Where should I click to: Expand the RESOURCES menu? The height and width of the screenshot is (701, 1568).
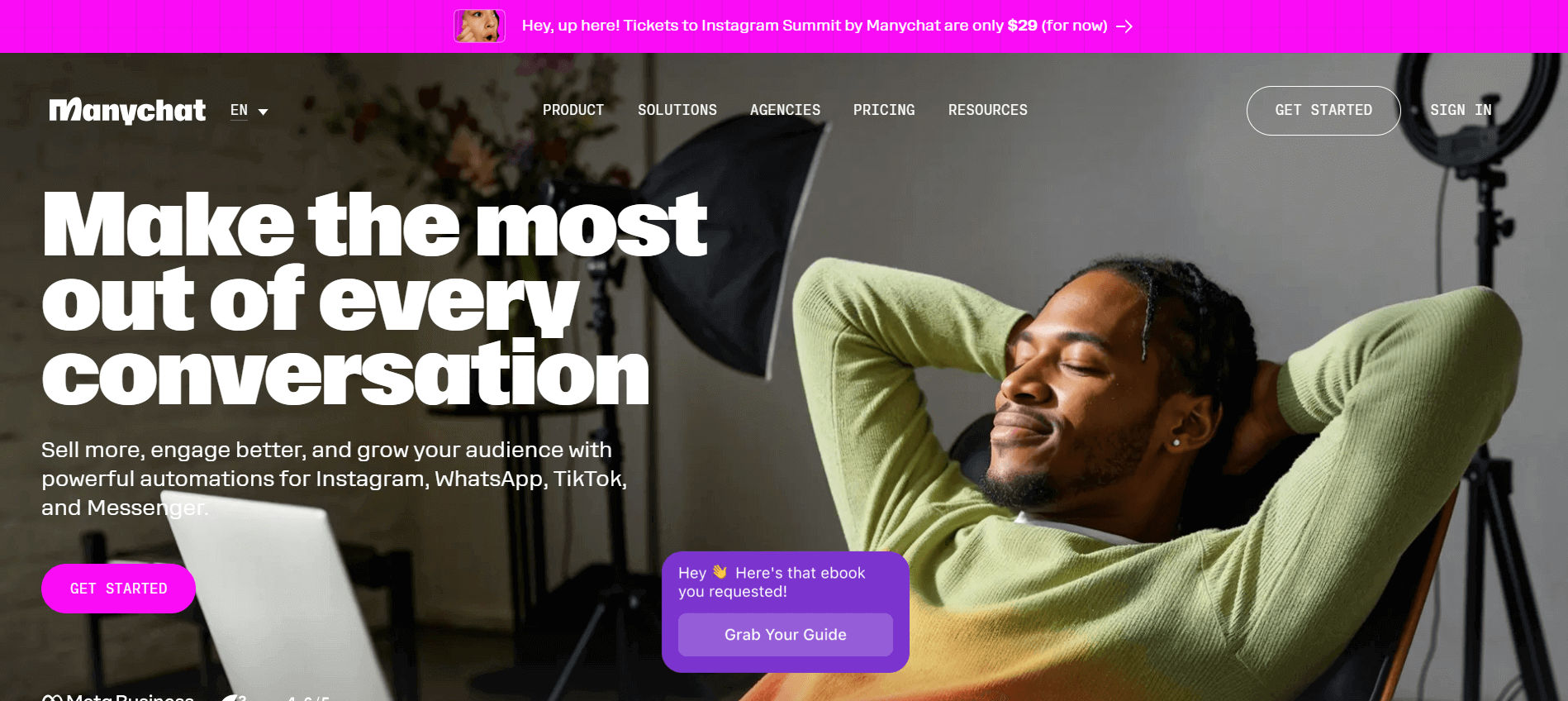click(988, 110)
